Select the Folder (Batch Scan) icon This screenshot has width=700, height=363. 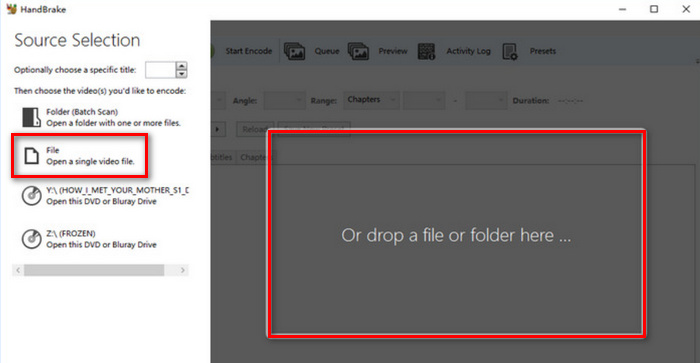point(31,117)
